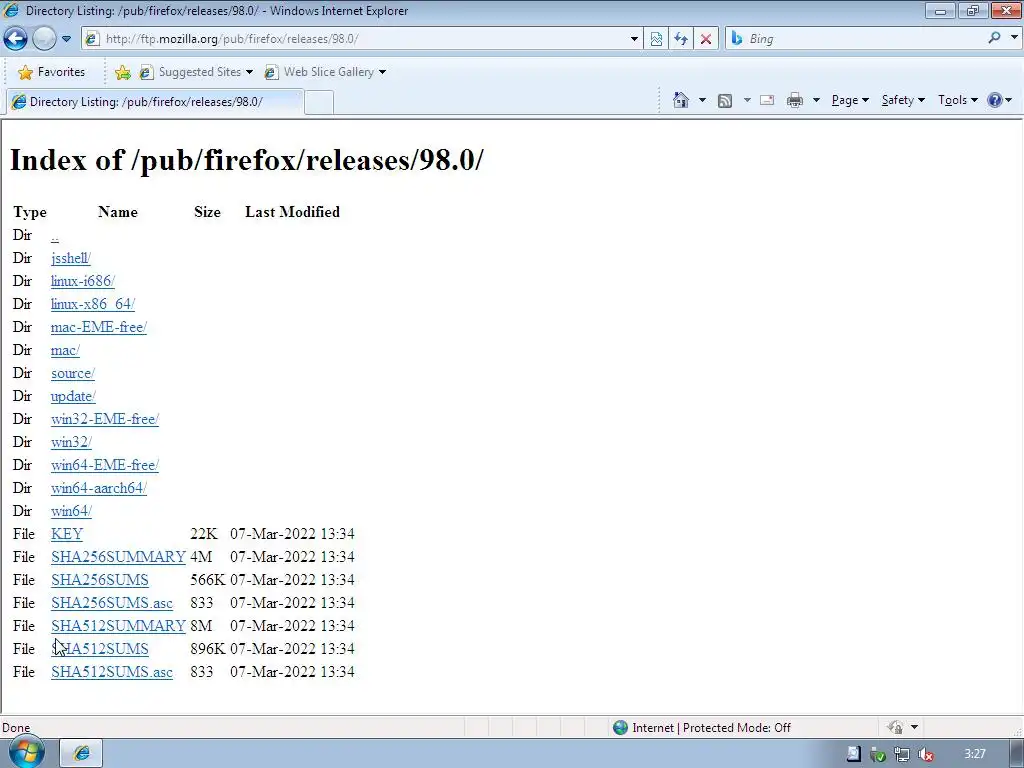
Task: Click the Refresh page icon
Action: pos(680,39)
